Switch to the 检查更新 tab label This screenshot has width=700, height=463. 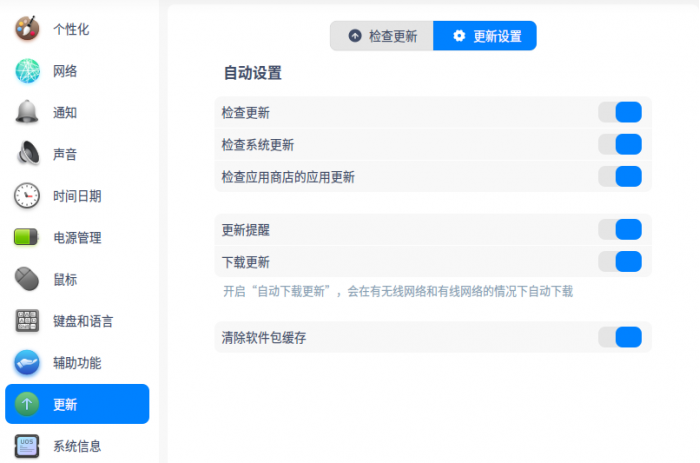coord(393,36)
